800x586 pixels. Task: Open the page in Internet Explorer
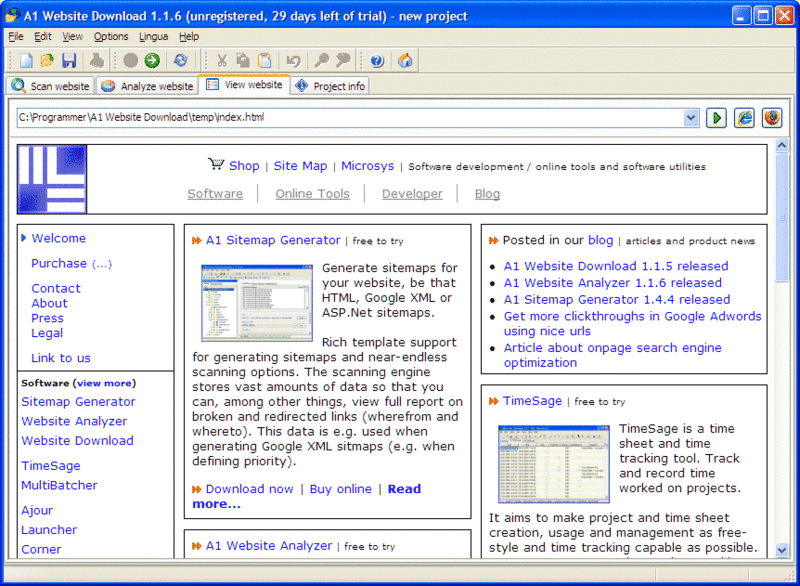(x=744, y=118)
